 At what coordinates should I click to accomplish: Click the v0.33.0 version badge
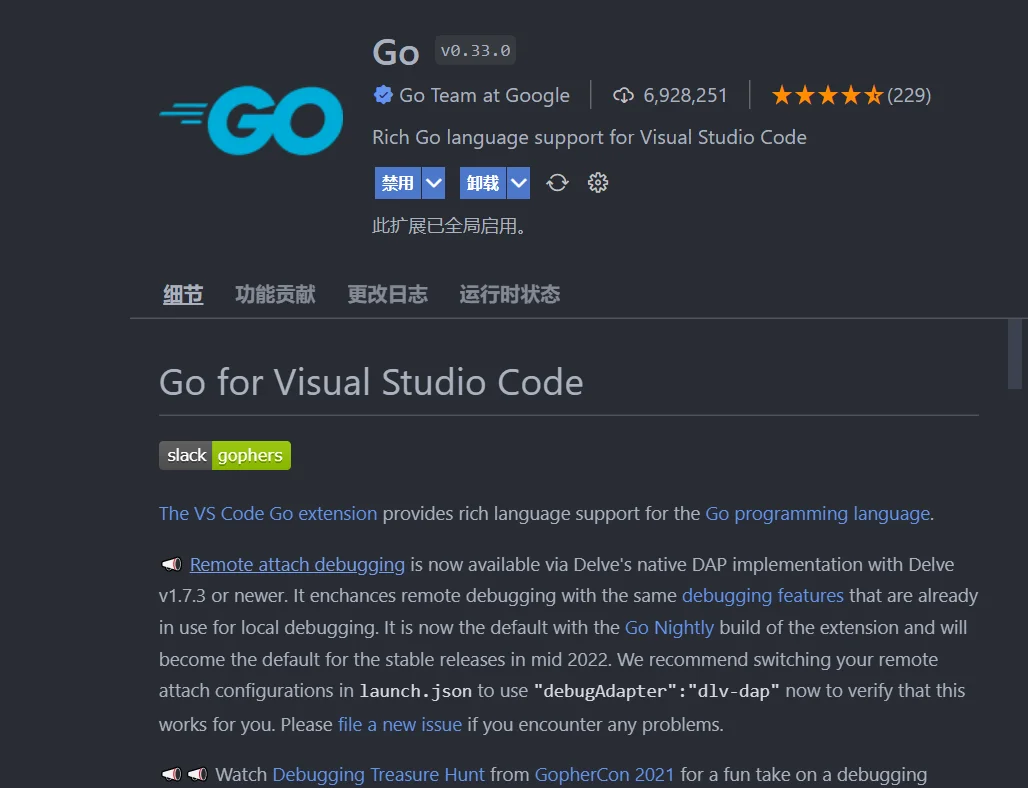click(x=475, y=50)
